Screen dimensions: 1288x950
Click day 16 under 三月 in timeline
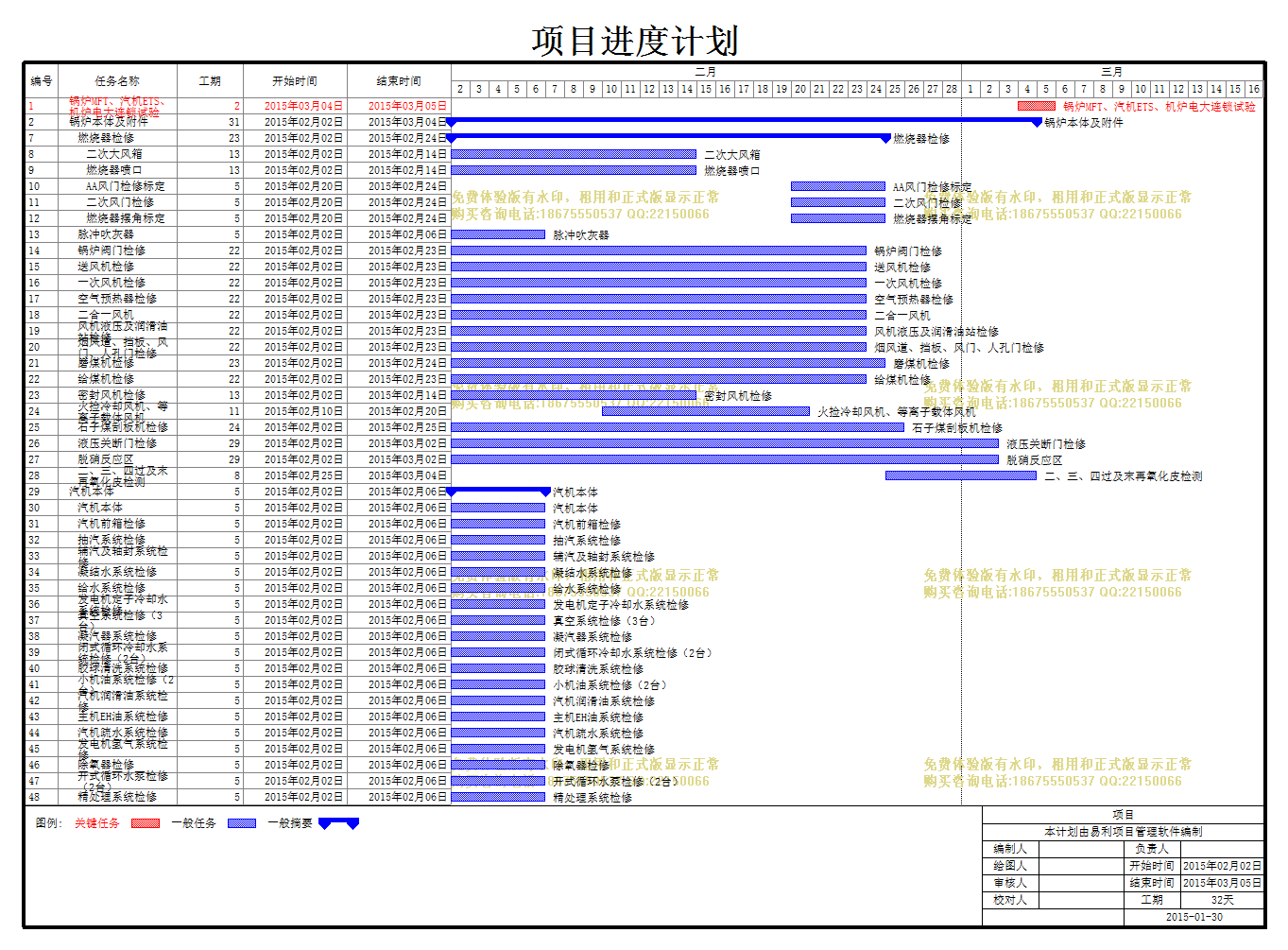coord(1254,89)
